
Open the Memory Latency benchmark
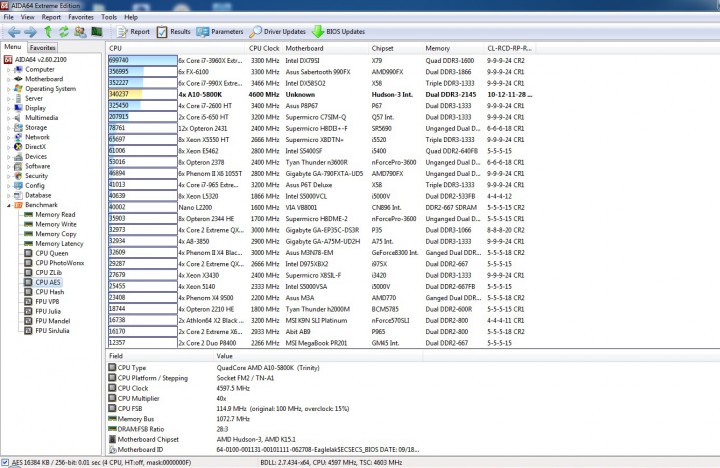54,243
